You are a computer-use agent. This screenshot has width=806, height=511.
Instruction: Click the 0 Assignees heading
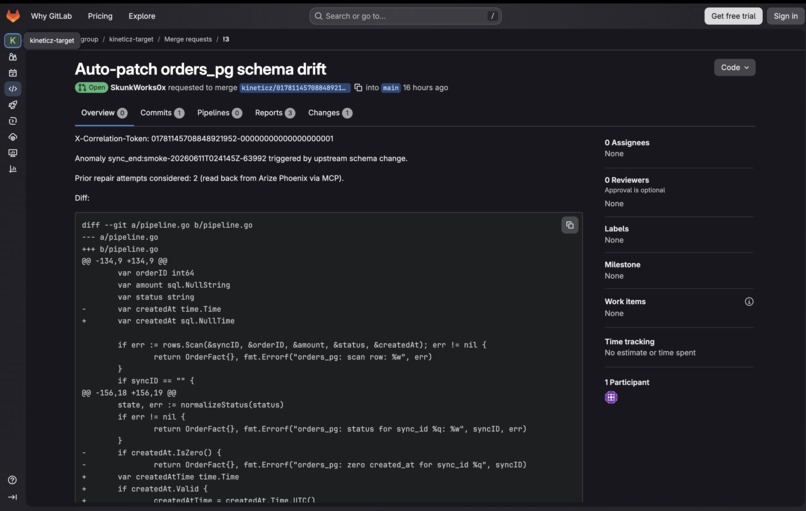(627, 142)
